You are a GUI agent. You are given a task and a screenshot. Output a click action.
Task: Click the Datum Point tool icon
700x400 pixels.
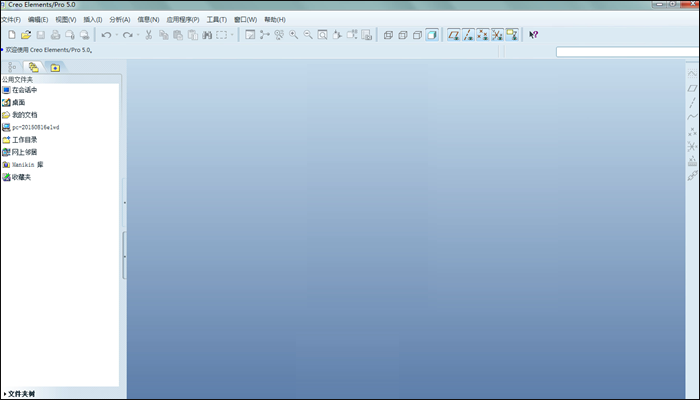click(692, 132)
